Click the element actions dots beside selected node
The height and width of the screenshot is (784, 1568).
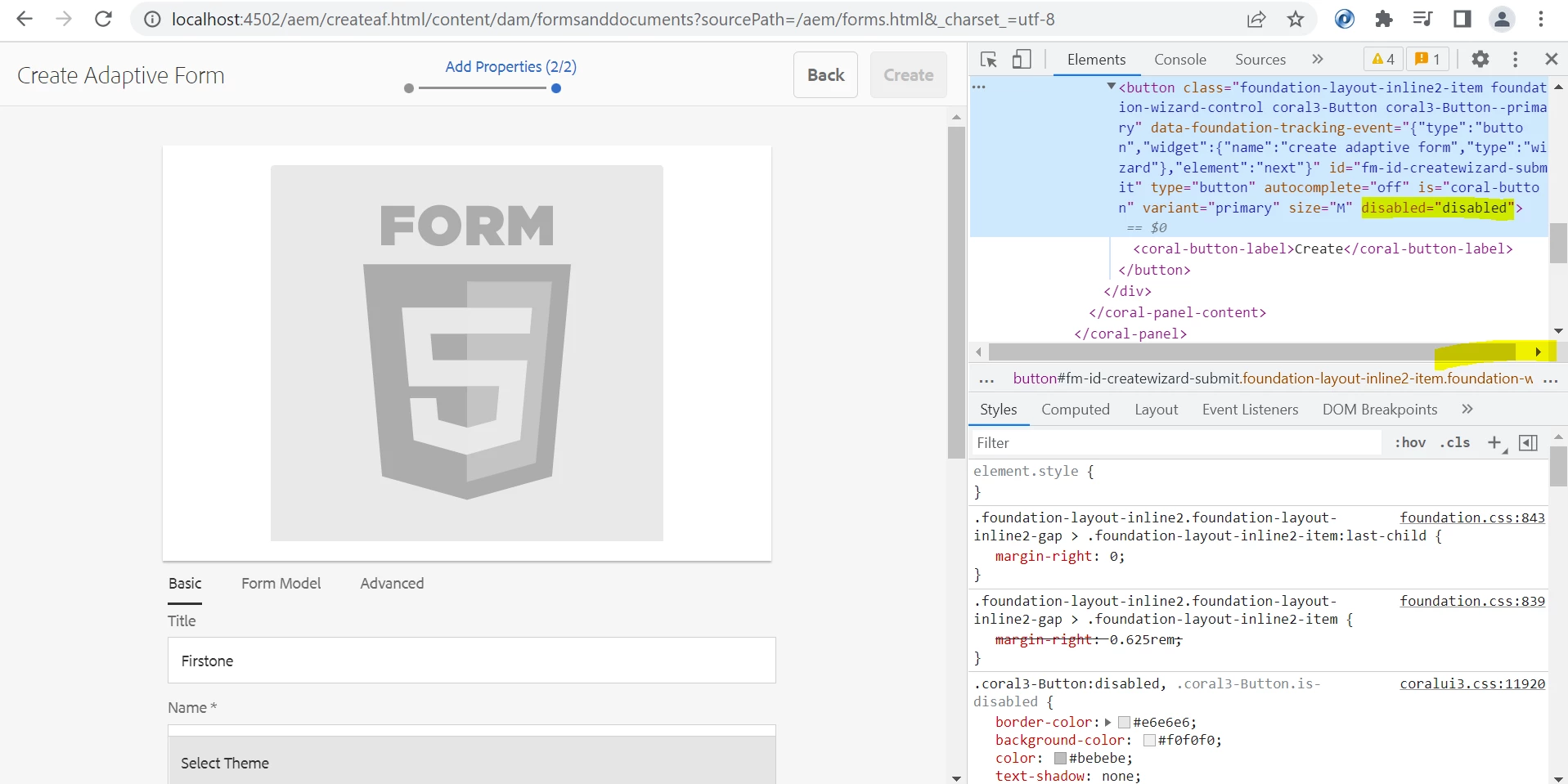pyautogui.click(x=979, y=86)
